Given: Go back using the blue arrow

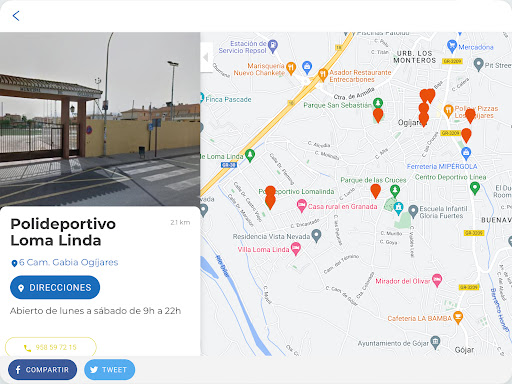Looking at the screenshot, I should click(x=16, y=16).
